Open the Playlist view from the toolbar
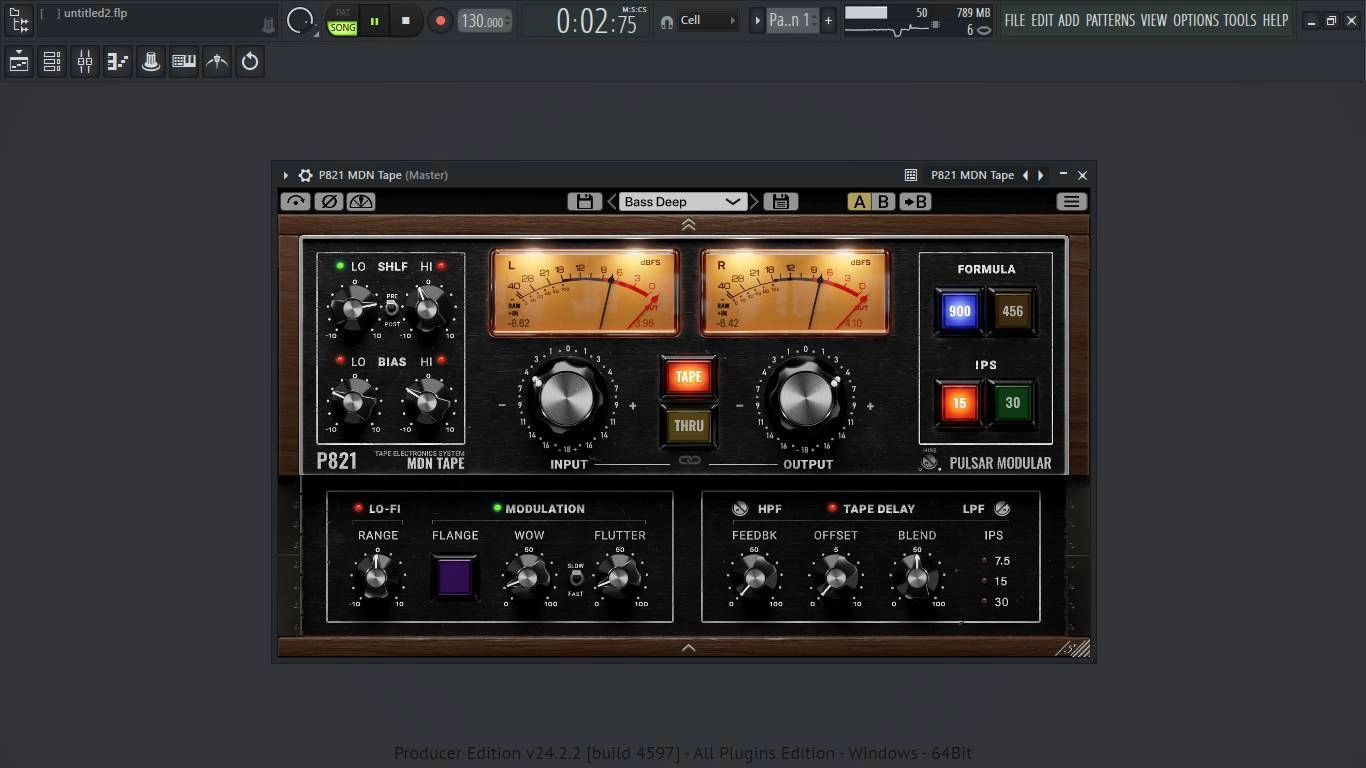 click(19, 62)
